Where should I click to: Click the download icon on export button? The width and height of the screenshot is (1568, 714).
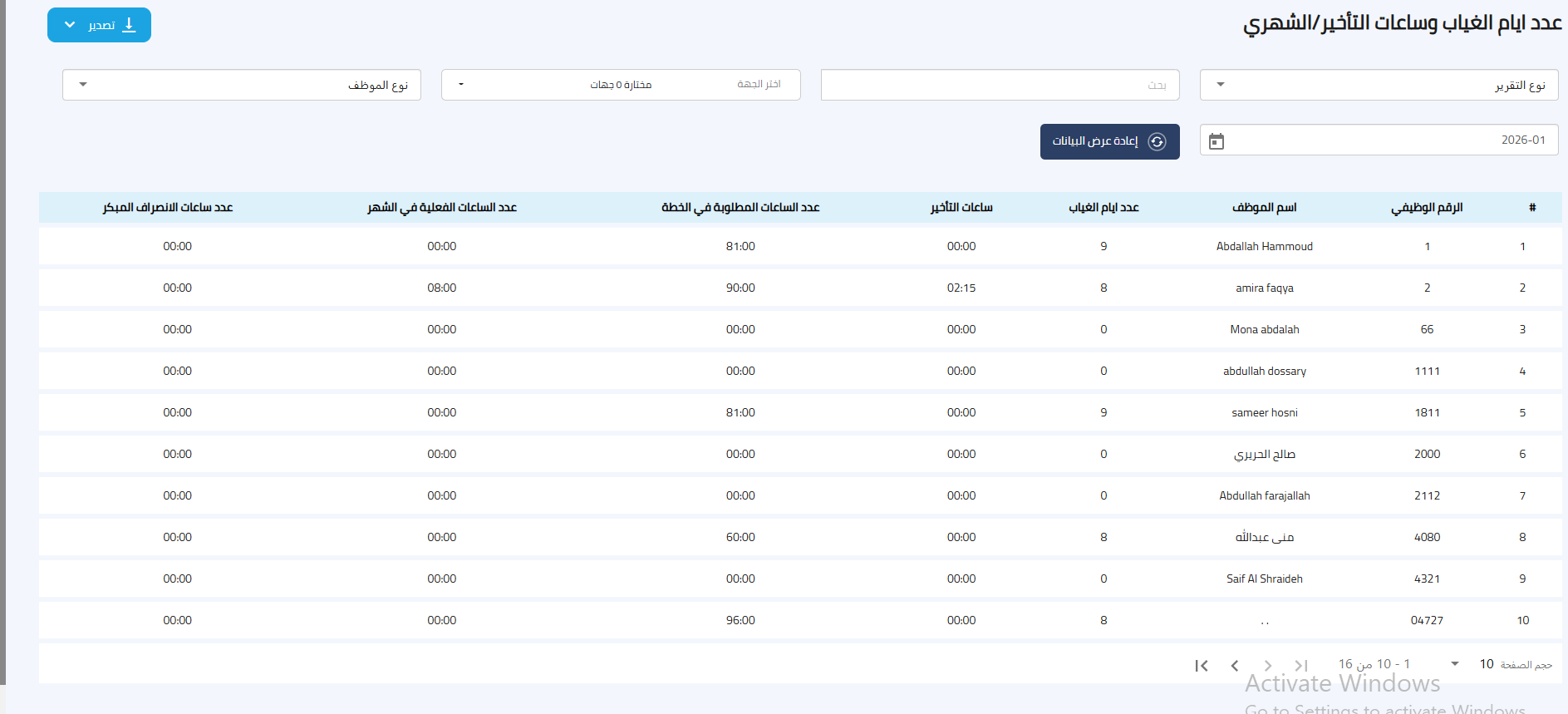pos(129,25)
